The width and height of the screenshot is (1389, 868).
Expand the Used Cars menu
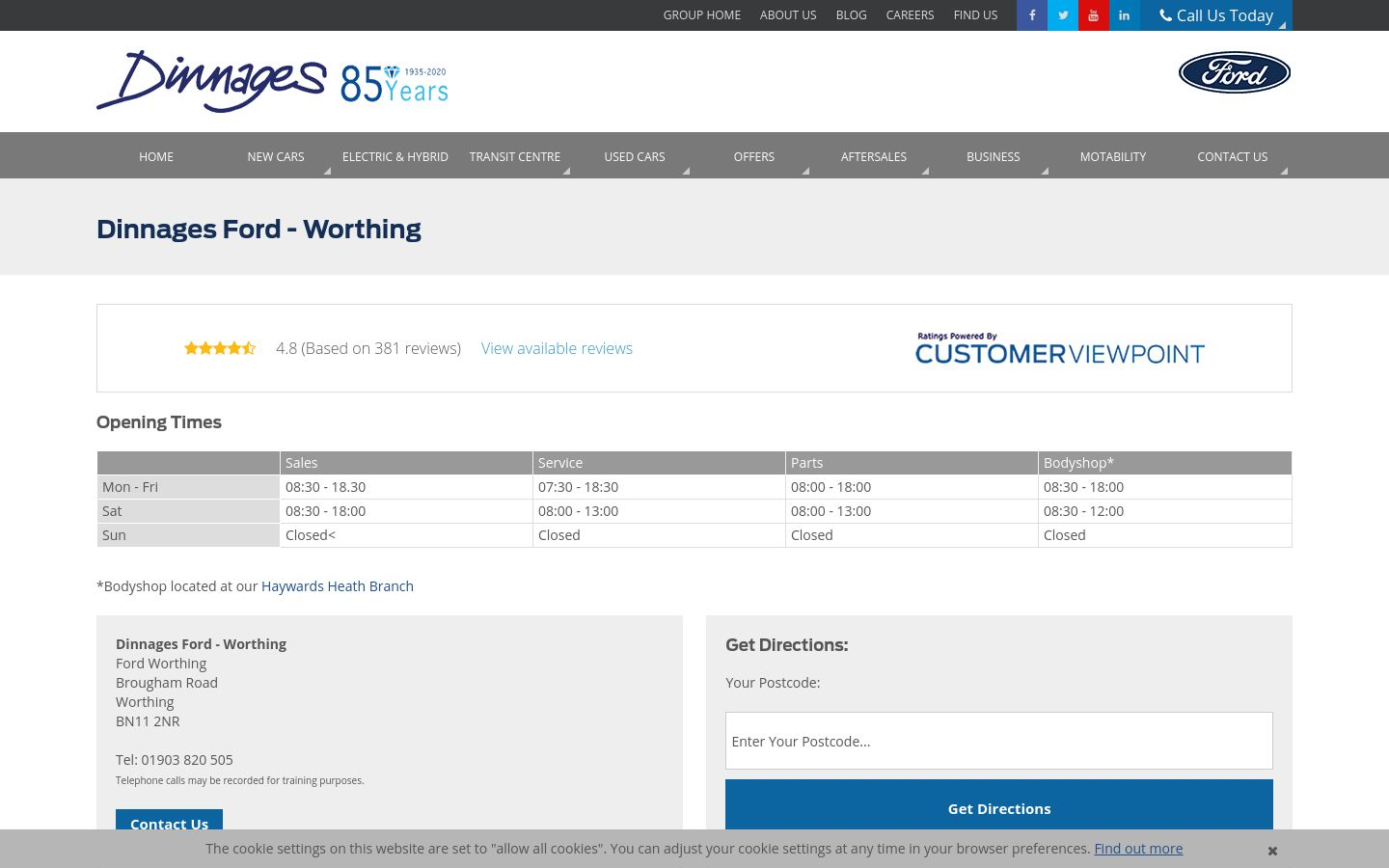click(x=635, y=156)
